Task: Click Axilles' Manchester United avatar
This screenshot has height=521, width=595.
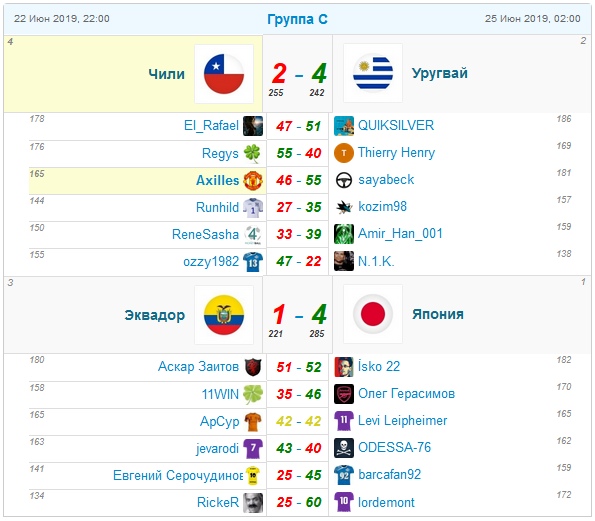Action: (253, 181)
